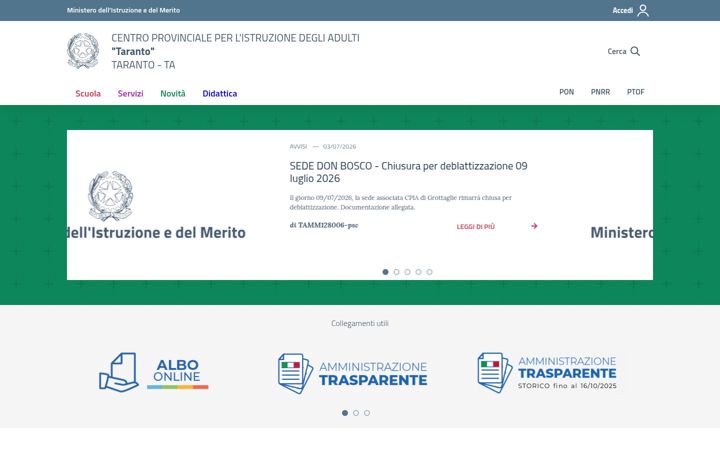The image size is (720, 450).
Task: Select first news carousel dot
Action: (385, 272)
